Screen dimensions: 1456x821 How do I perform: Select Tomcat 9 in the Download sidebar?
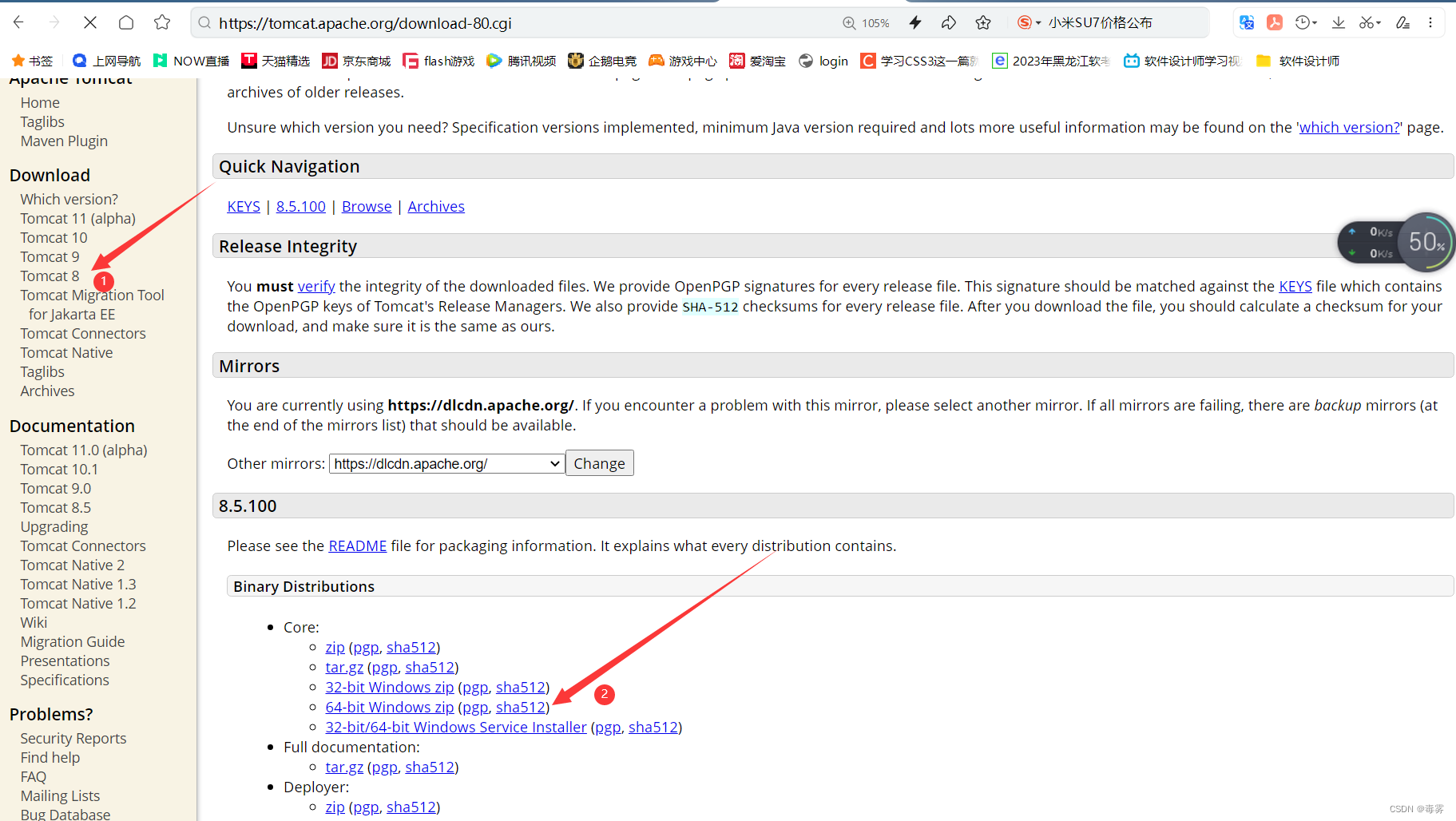point(50,256)
